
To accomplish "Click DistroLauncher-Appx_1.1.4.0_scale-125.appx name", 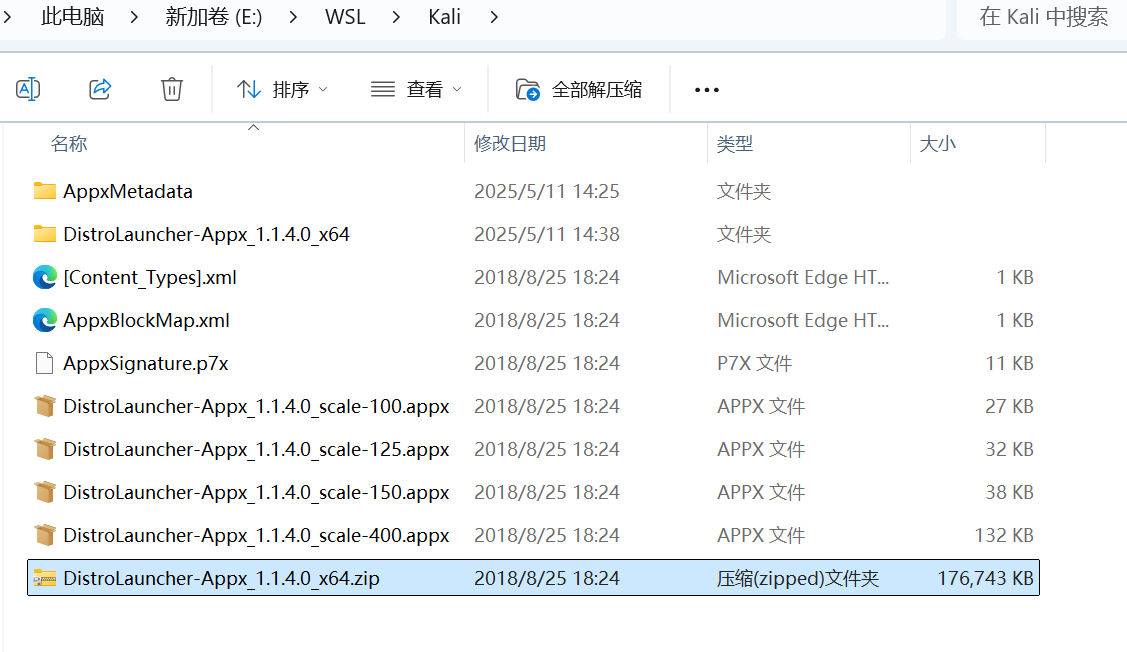I will tap(256, 449).
